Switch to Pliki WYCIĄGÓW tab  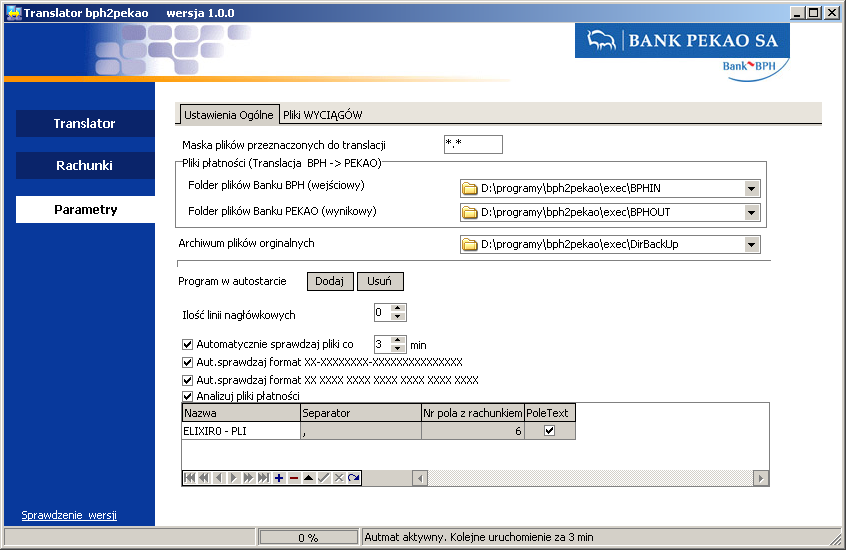(x=323, y=115)
